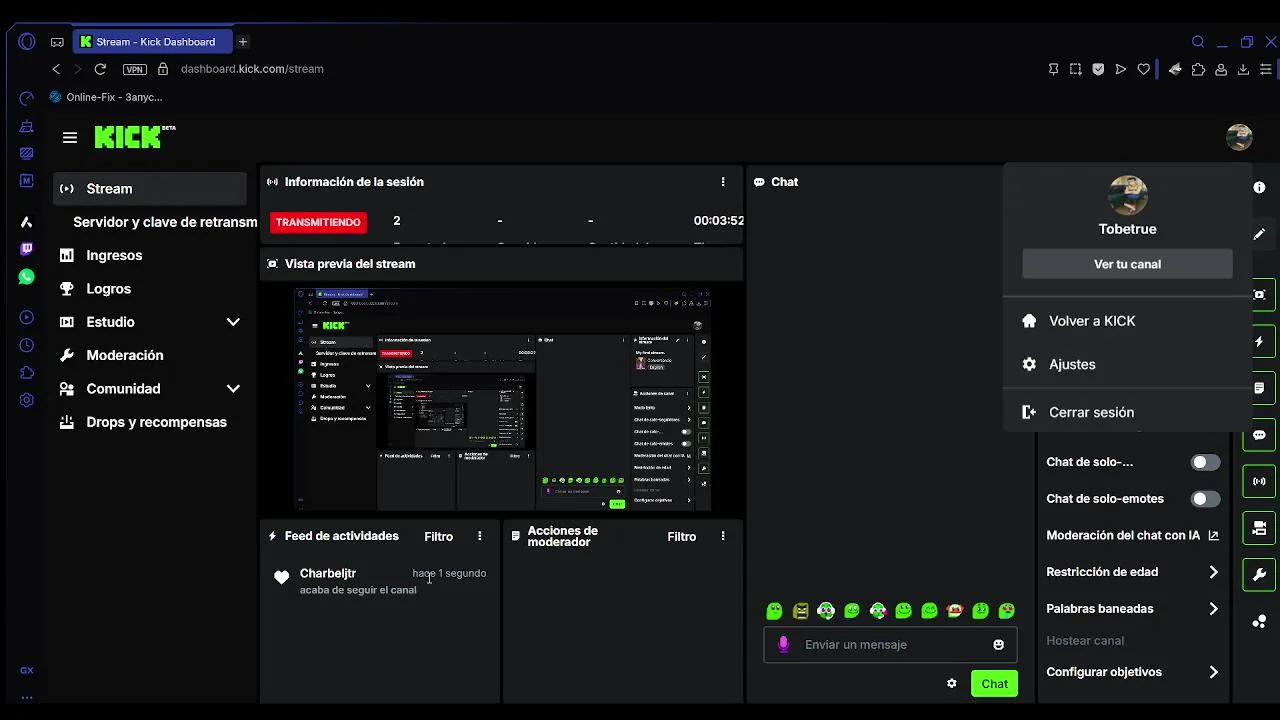Viewport: 1280px width, 720px height.
Task: Click the green Chat send button
Action: pyautogui.click(x=994, y=684)
